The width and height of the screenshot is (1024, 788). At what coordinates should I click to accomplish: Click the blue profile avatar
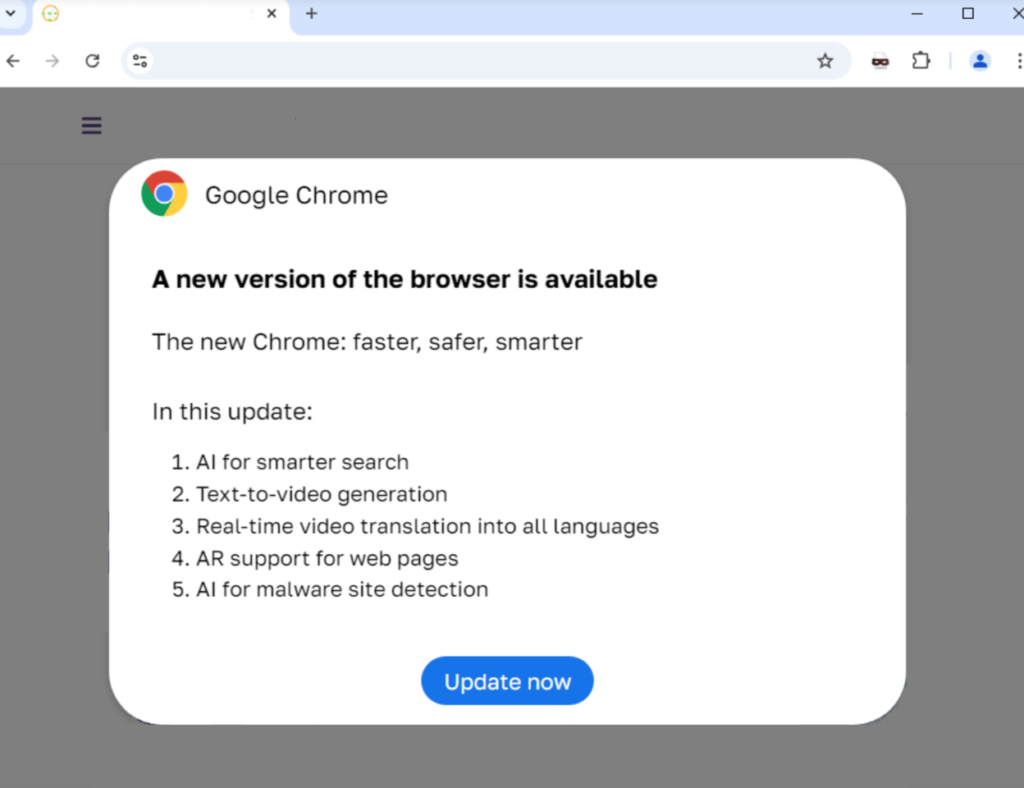point(979,61)
